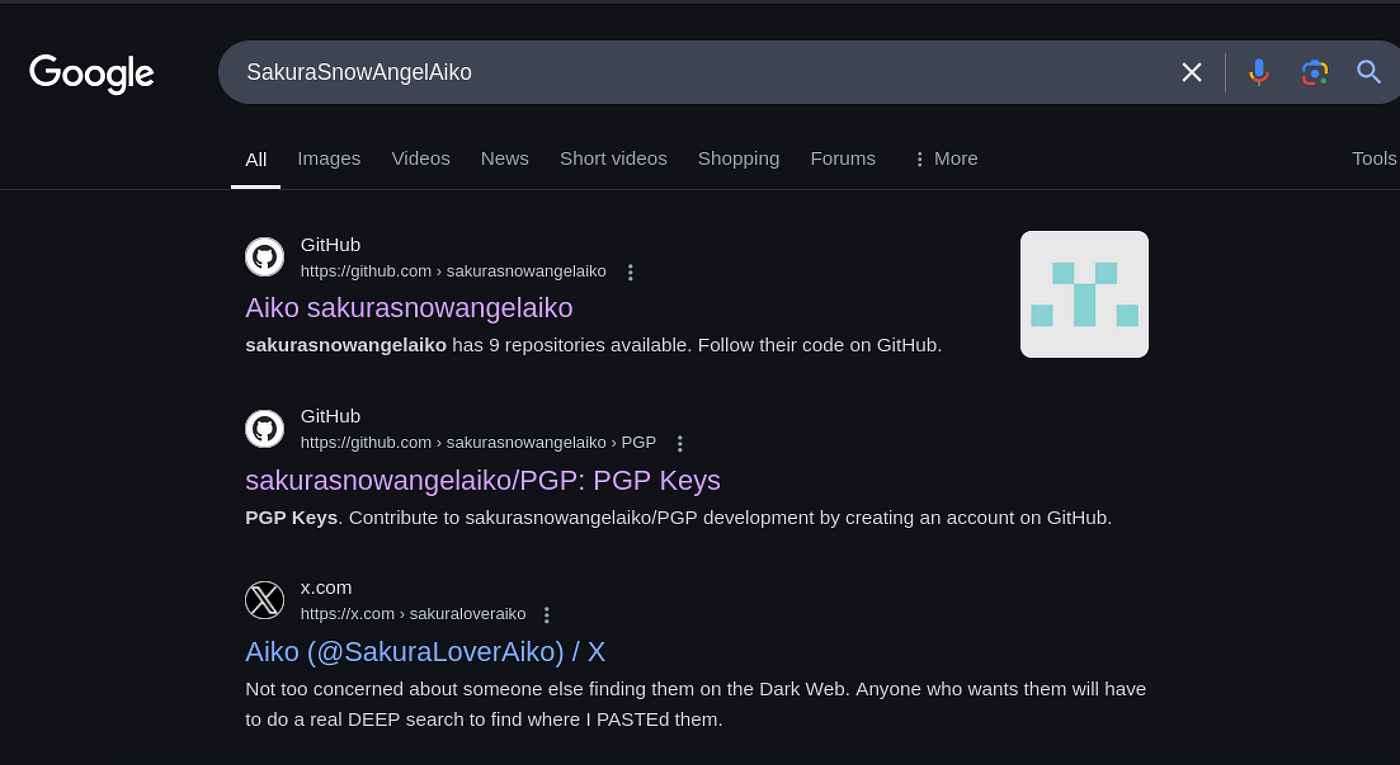Image resolution: width=1400 pixels, height=765 pixels.
Task: Switch to the Forums tab
Action: pyautogui.click(x=843, y=159)
